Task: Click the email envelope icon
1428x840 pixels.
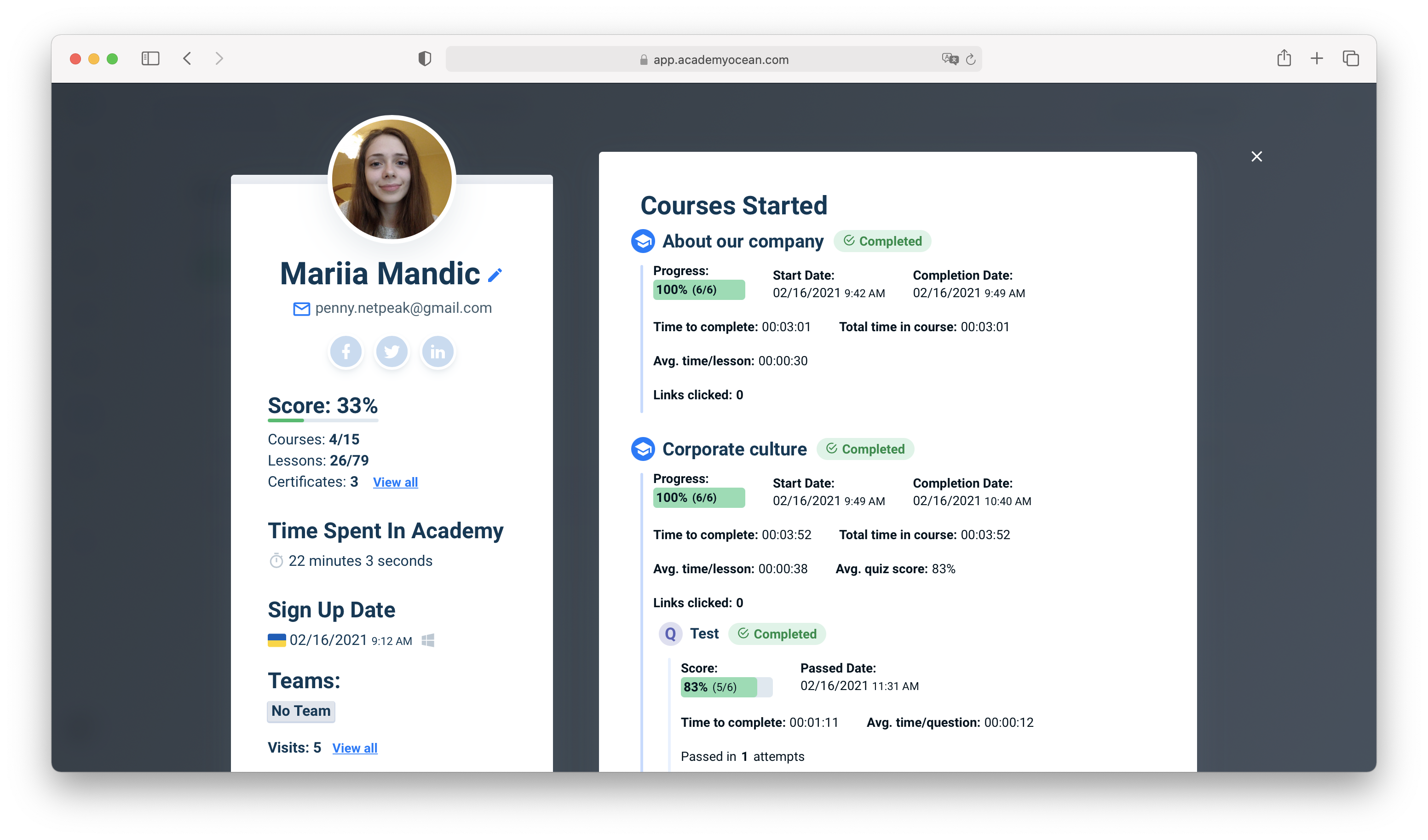Action: click(x=301, y=309)
